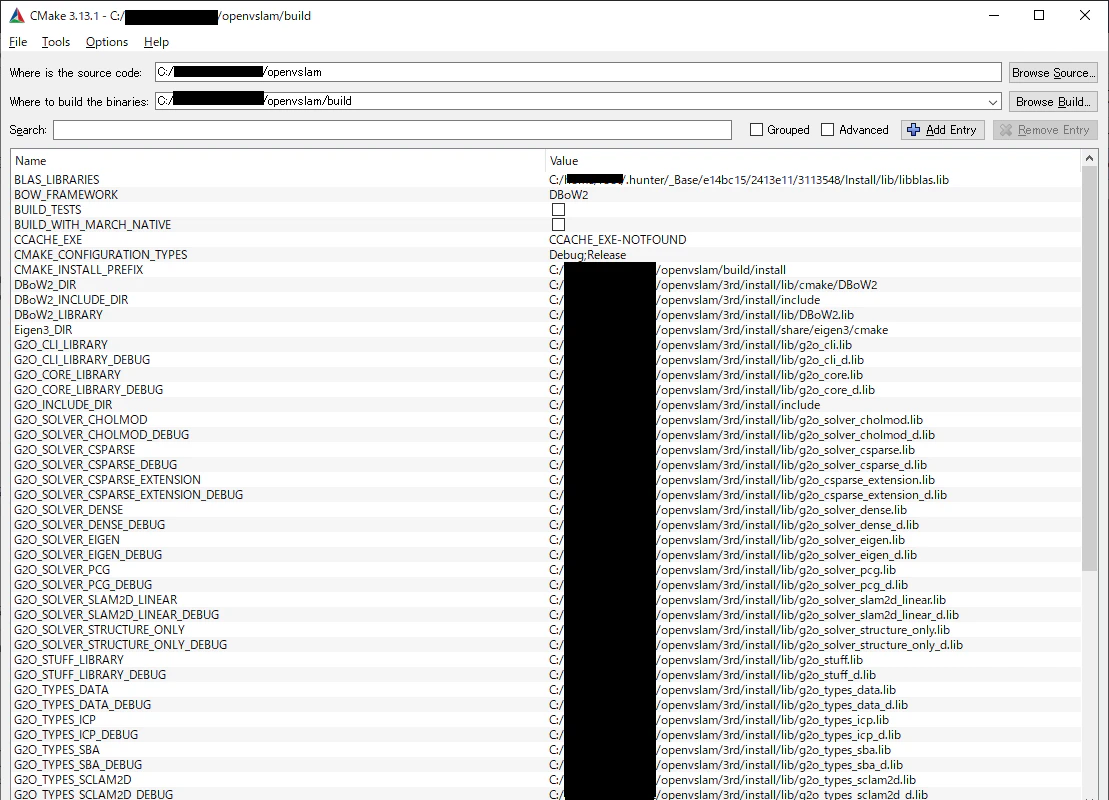1109x800 pixels.
Task: Click the CMake logo icon in title bar
Action: click(17, 16)
